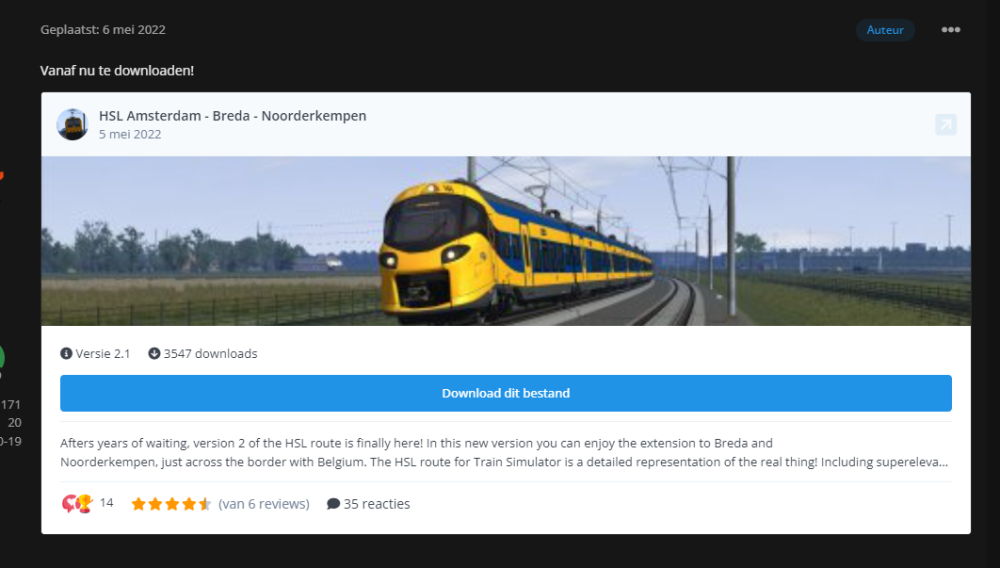1000x568 pixels.
Task: Click the pink heart reaction icon
Action: [69, 504]
